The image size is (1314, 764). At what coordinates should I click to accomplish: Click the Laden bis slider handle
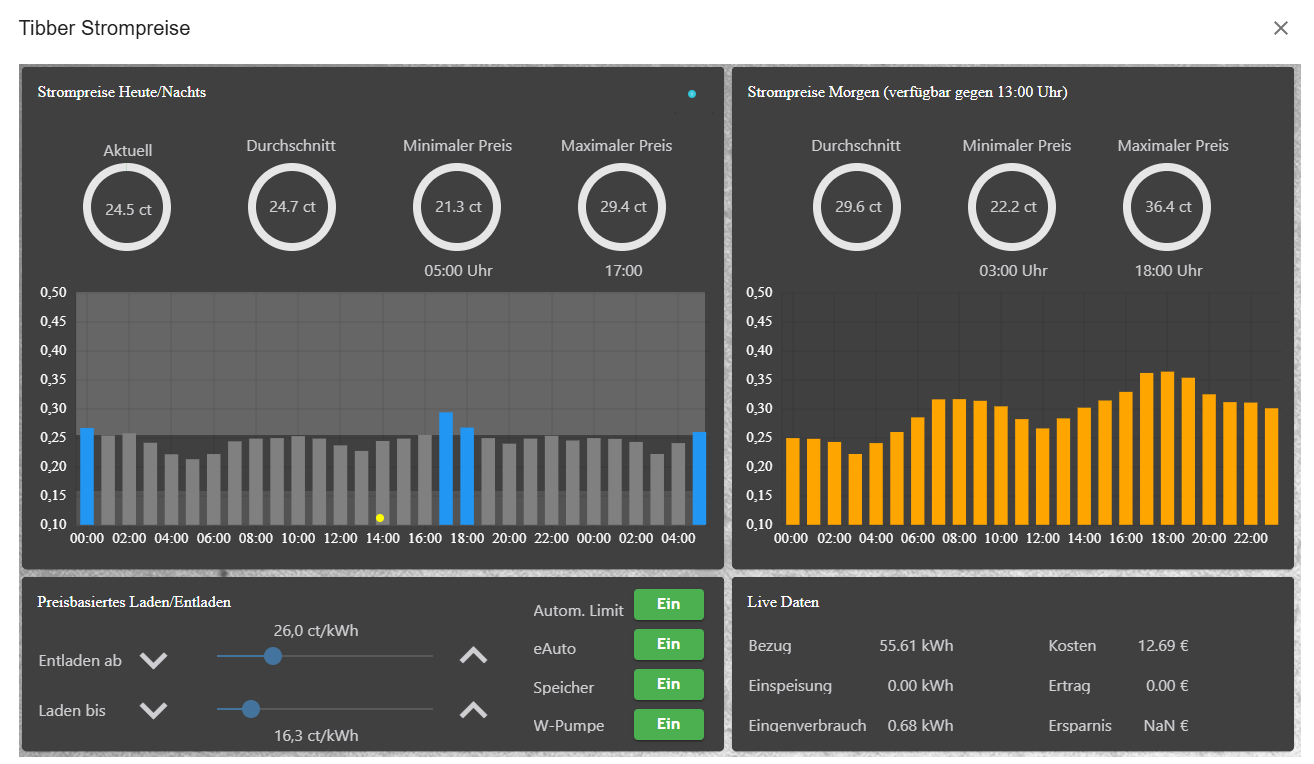click(251, 709)
